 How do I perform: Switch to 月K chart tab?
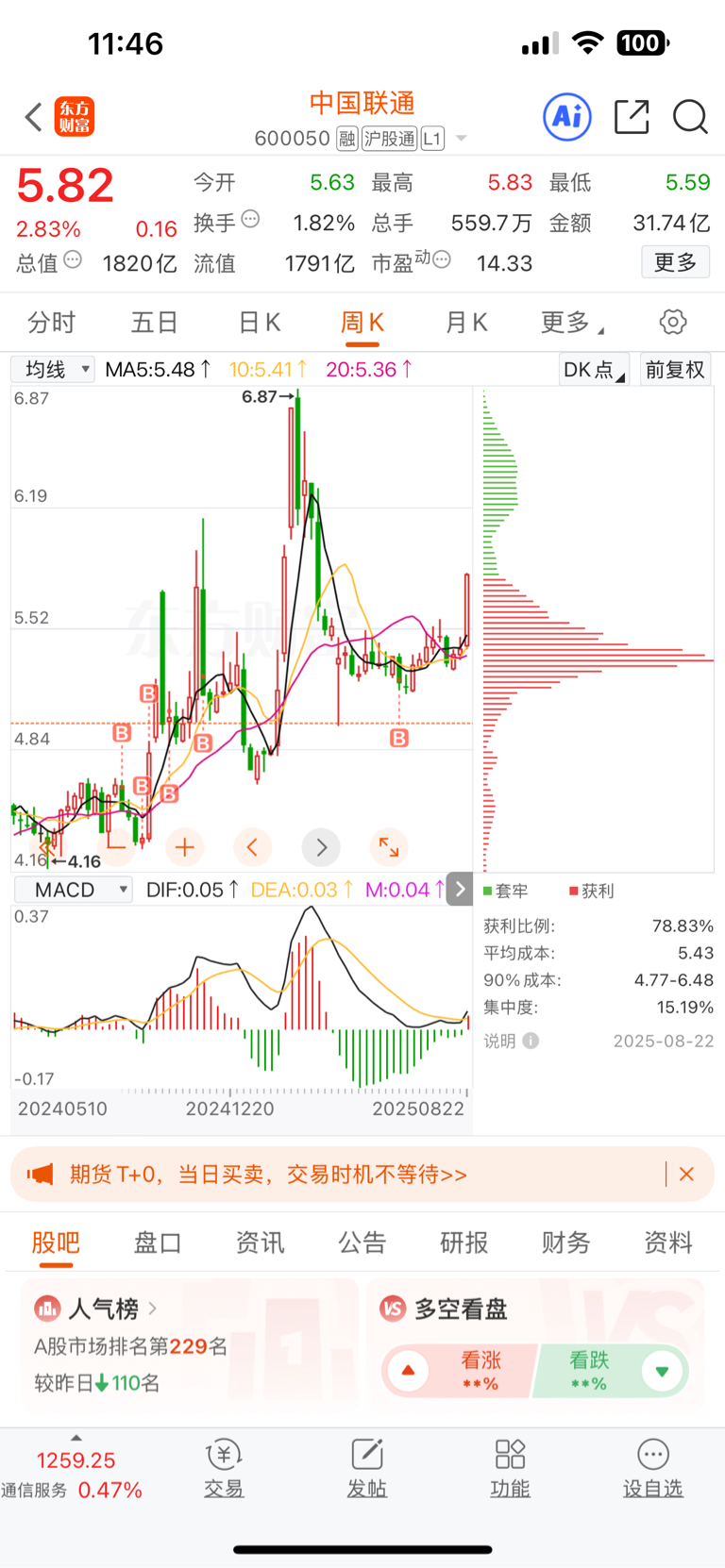pos(466,323)
